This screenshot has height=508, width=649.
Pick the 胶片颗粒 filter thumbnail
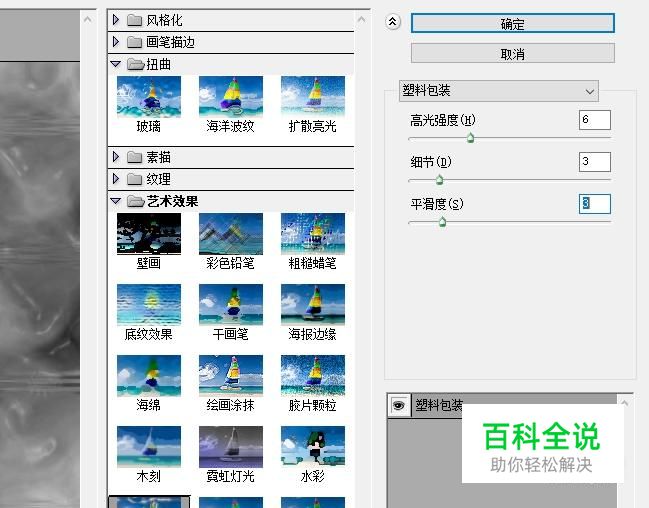(312, 376)
